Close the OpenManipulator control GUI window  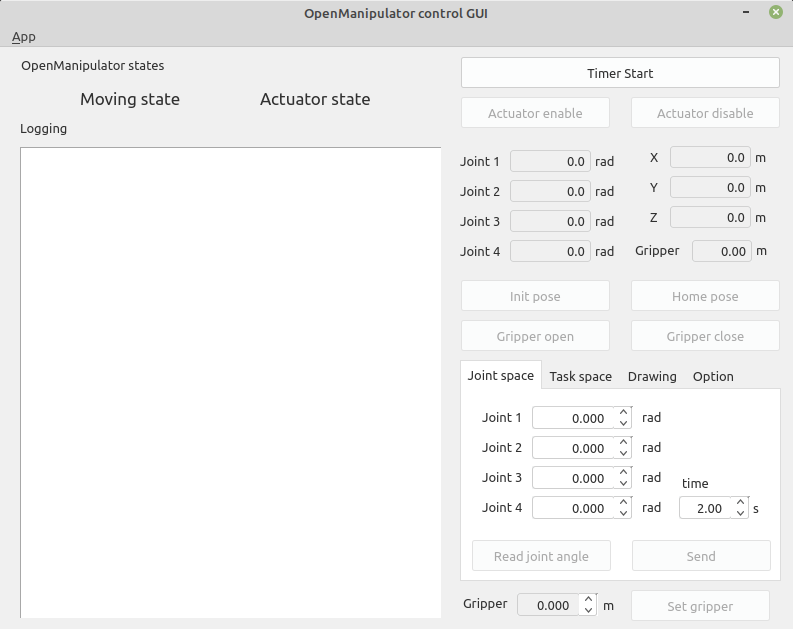pos(776,12)
